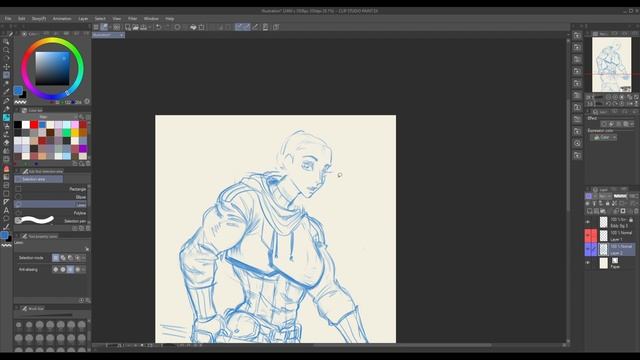
Task: Toggle visibility eye of Layer 1
Action: click(588, 236)
